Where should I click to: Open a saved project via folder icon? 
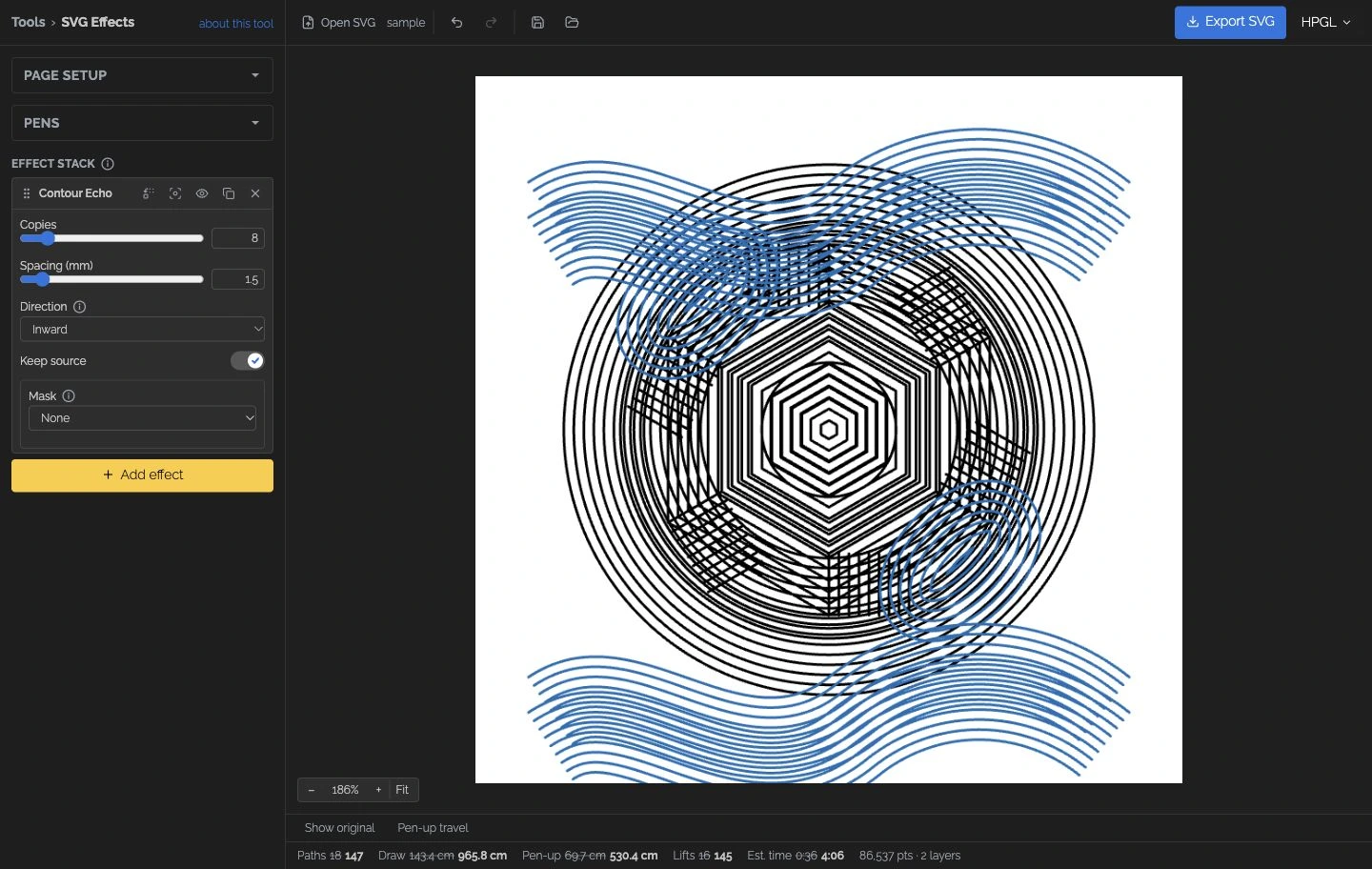(572, 22)
